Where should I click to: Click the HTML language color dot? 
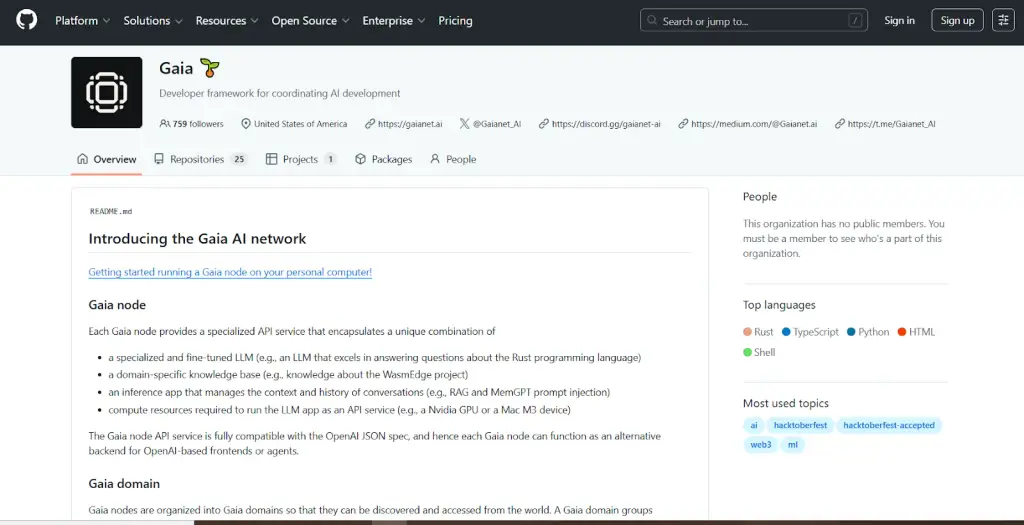(902, 332)
